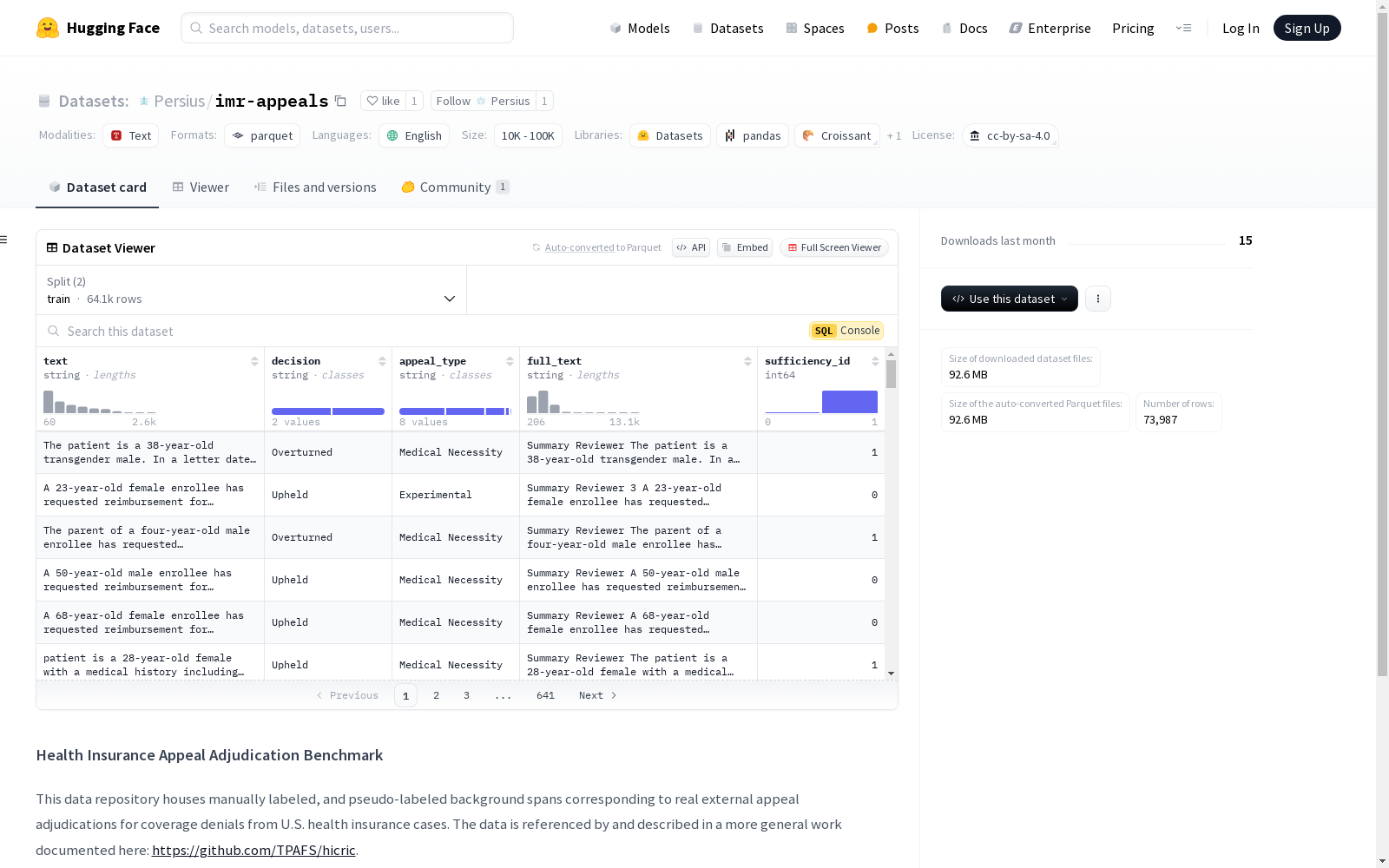Go to the Pricing page
The height and width of the screenshot is (868, 1389).
point(1133,28)
